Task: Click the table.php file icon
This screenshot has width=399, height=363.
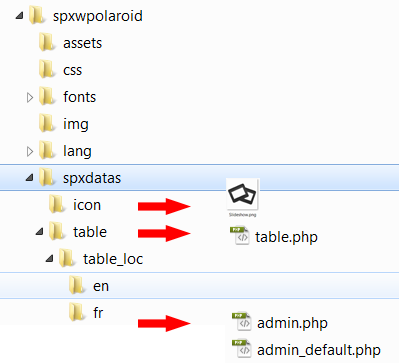Action: [240, 235]
